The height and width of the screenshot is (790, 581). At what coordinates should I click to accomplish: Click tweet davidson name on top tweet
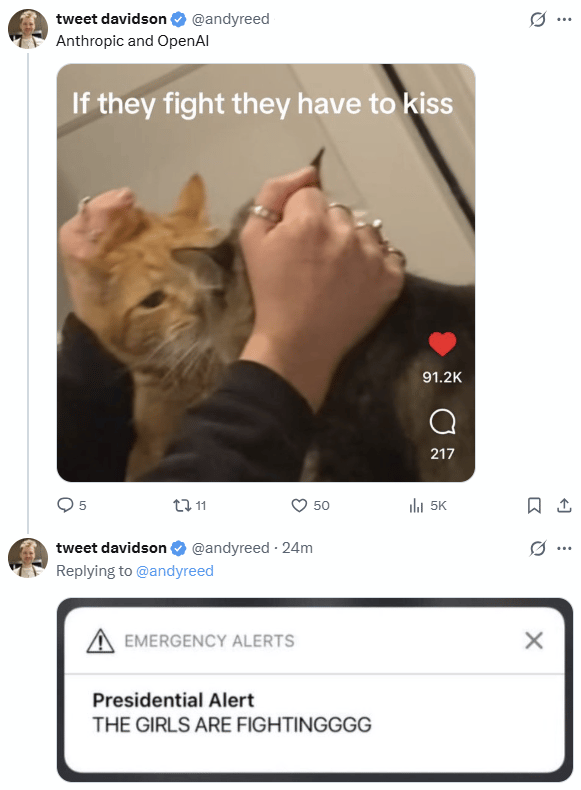(111, 19)
